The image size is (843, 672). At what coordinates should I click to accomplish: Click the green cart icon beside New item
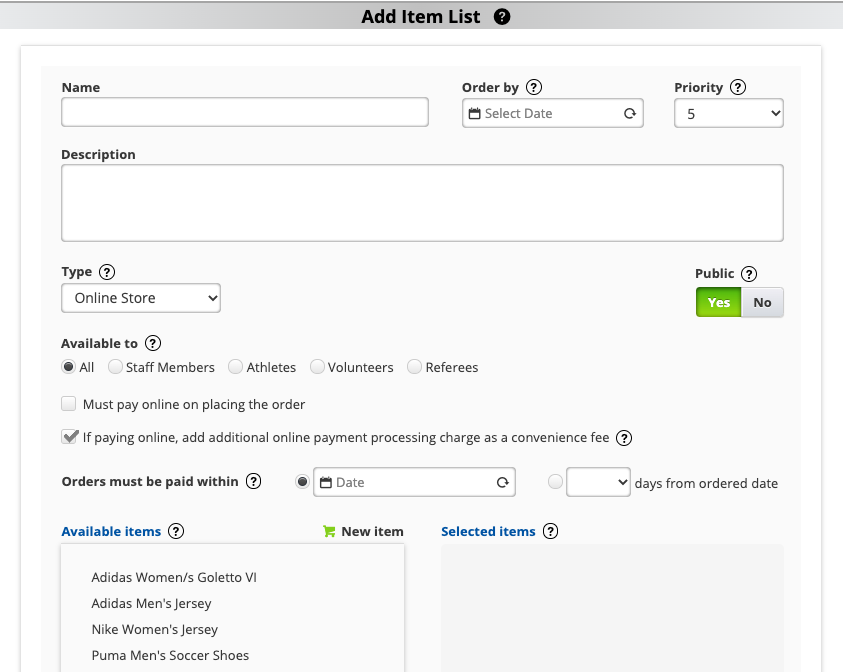click(x=328, y=531)
